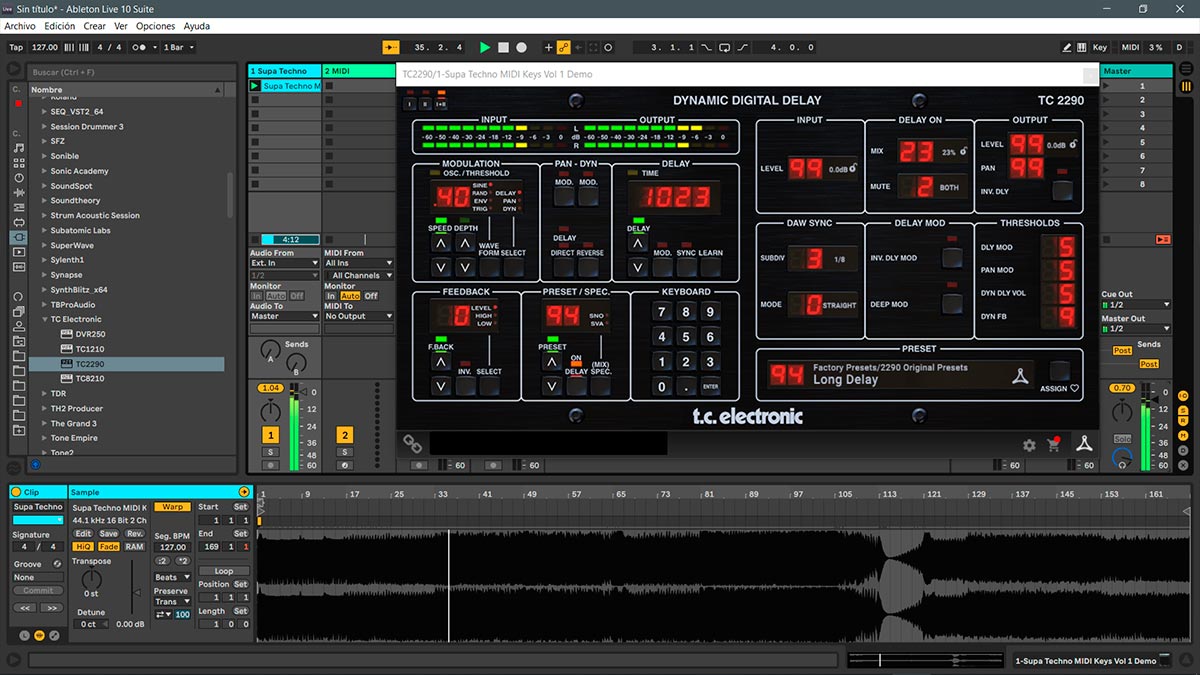Open the Ver menu

click(121, 26)
